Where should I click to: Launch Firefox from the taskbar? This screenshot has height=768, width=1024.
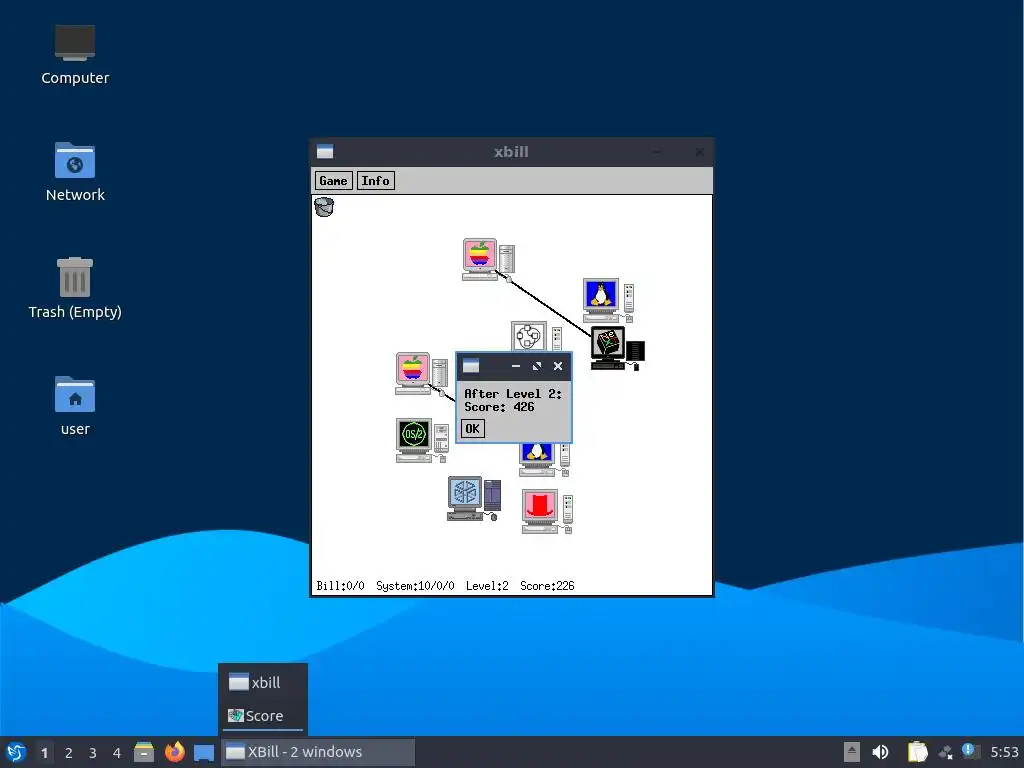(x=174, y=752)
